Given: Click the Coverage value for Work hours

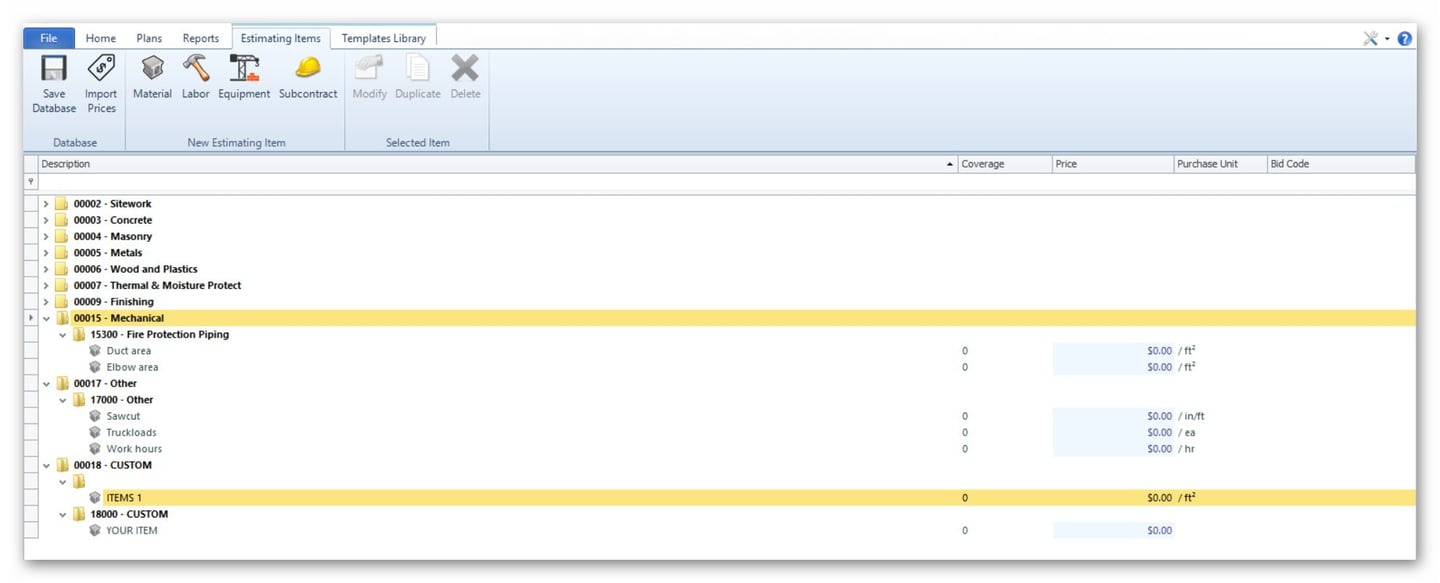Looking at the screenshot, I should [x=965, y=449].
